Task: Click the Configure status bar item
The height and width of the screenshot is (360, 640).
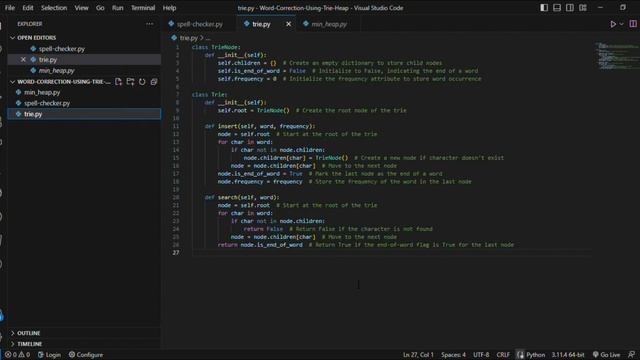Action: 86,355
